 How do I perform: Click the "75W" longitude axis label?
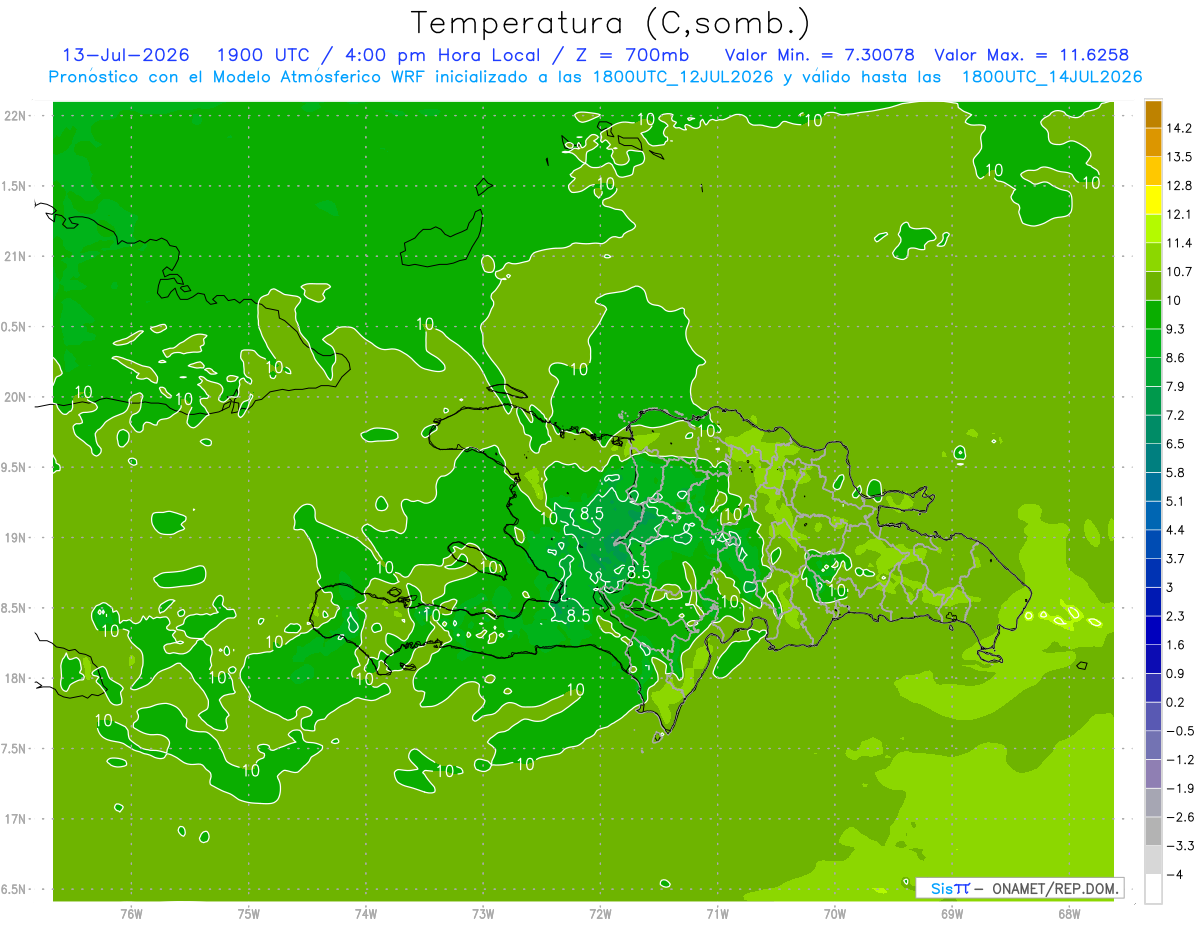249,914
